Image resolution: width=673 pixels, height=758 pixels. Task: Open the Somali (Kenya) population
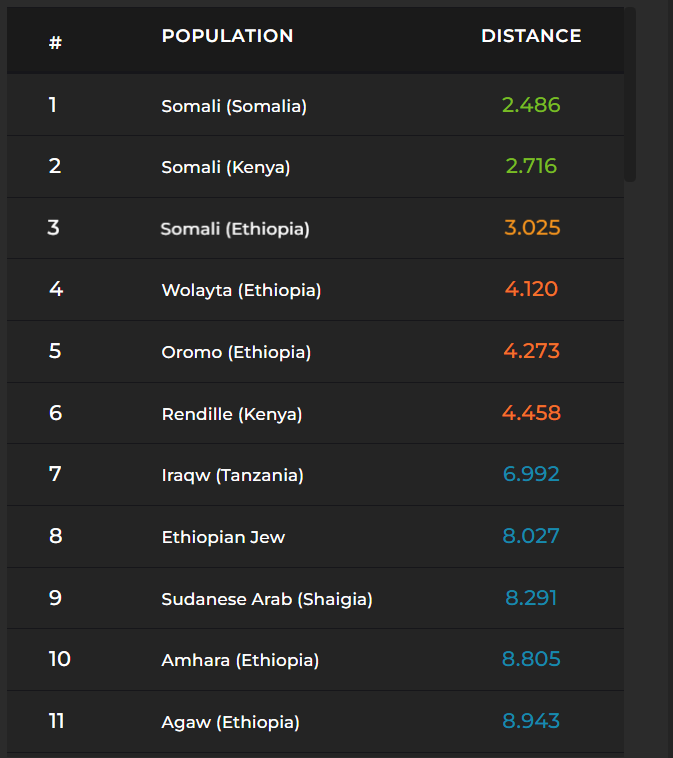point(225,167)
